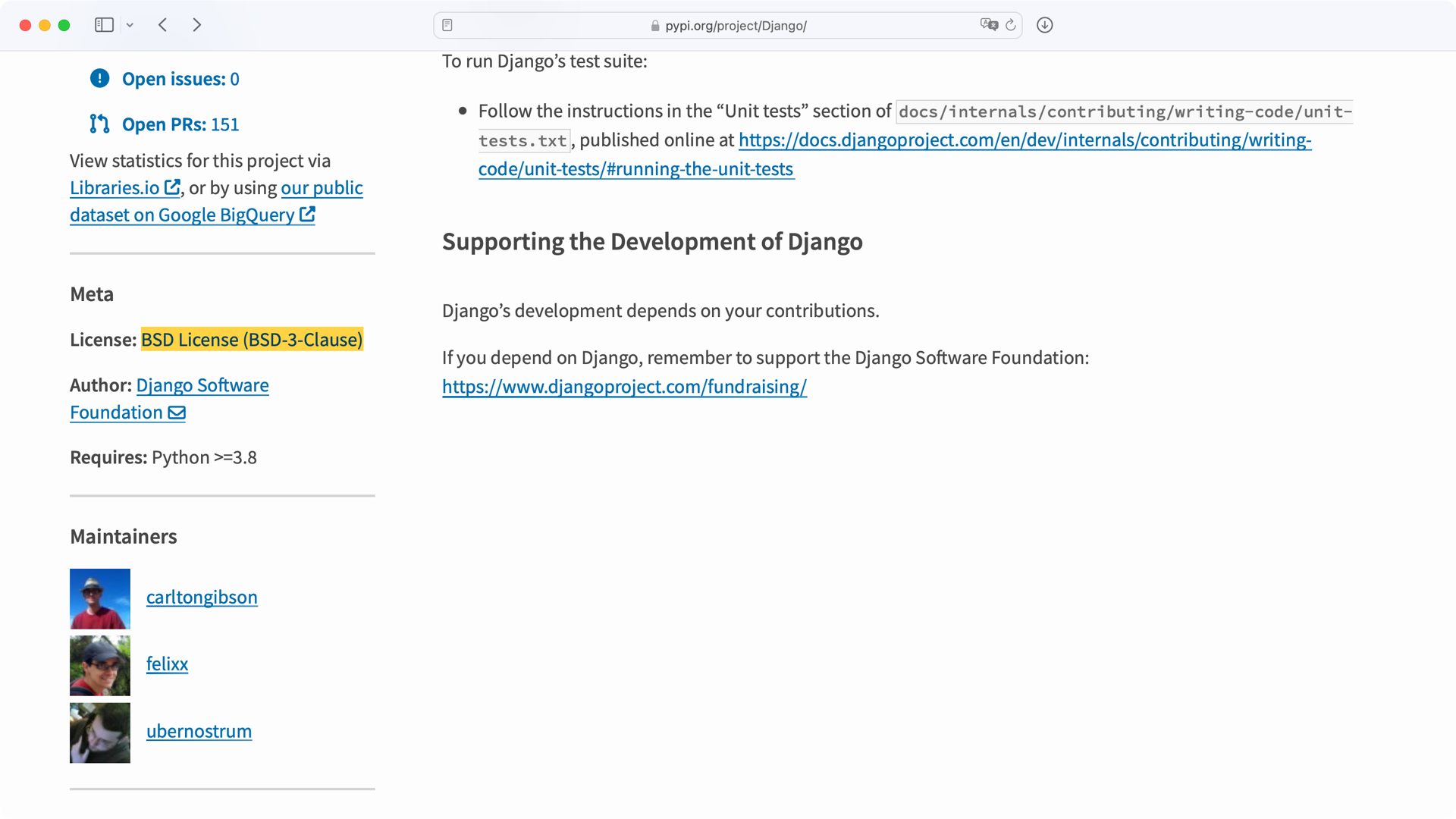Click the Open issues exclamation icon
This screenshot has width=1456, height=819.
[99, 78]
